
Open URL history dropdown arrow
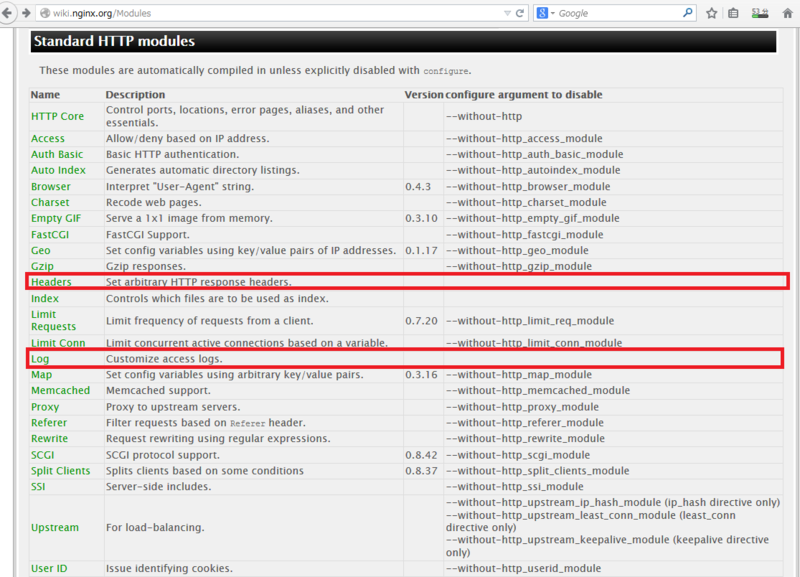click(507, 13)
